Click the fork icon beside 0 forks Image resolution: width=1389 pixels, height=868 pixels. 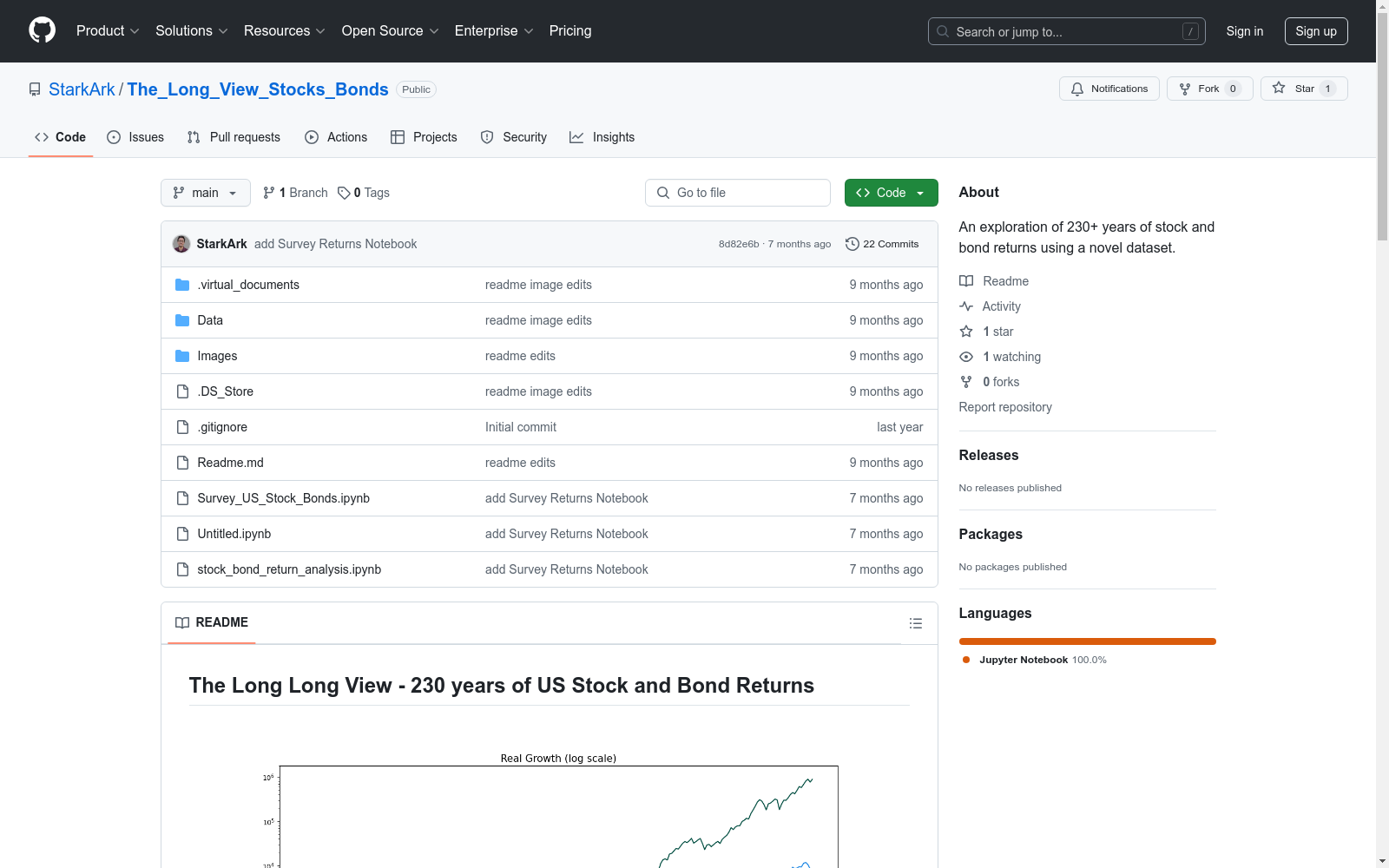point(966,382)
